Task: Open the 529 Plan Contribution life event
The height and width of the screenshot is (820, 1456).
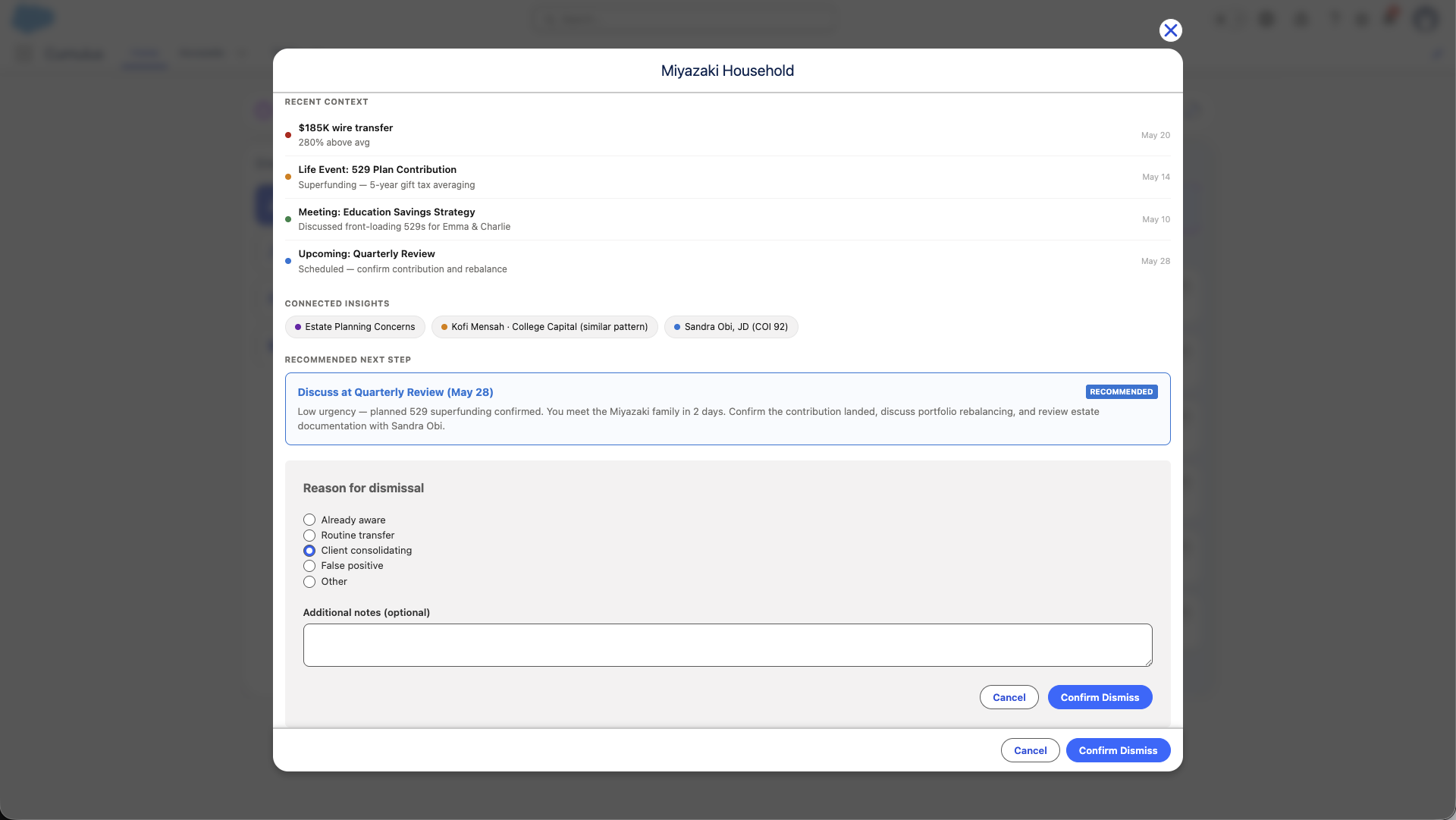Action: [x=727, y=177]
